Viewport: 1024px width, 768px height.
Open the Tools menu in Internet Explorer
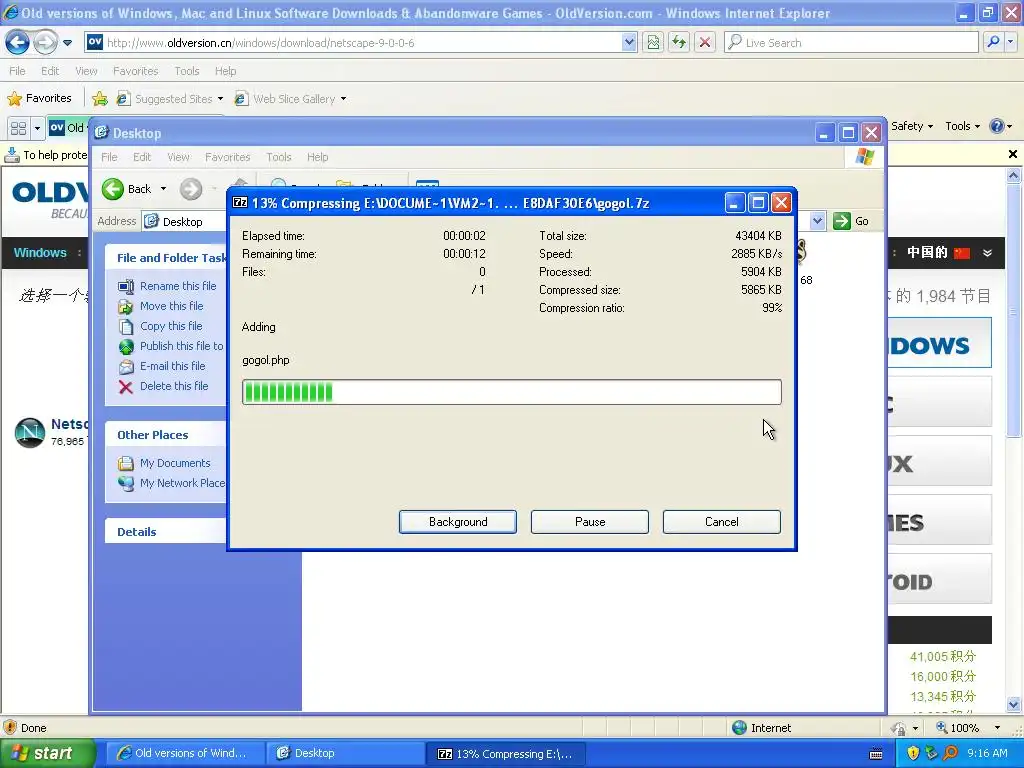click(187, 71)
